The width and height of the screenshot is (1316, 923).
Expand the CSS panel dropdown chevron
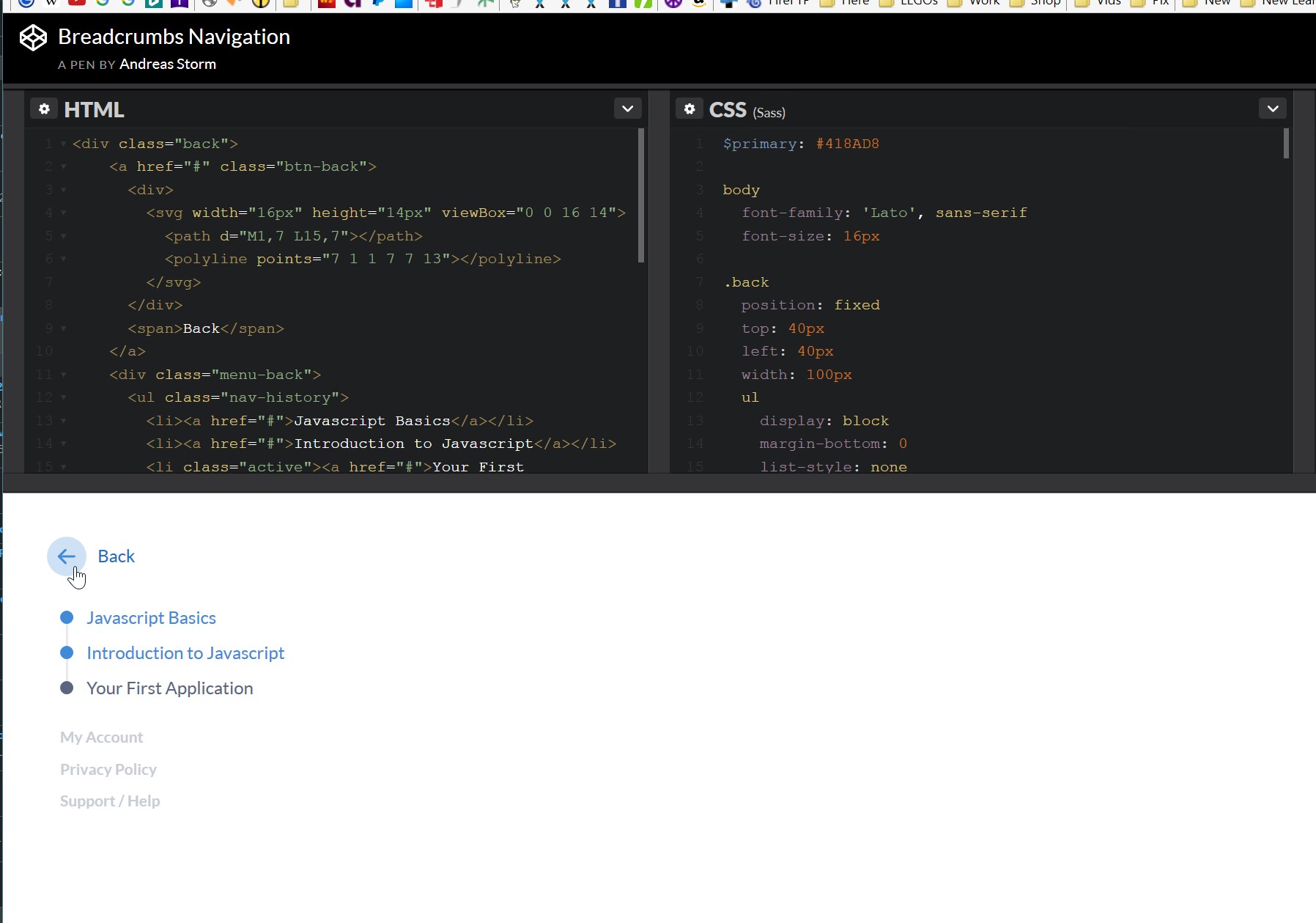point(1273,109)
